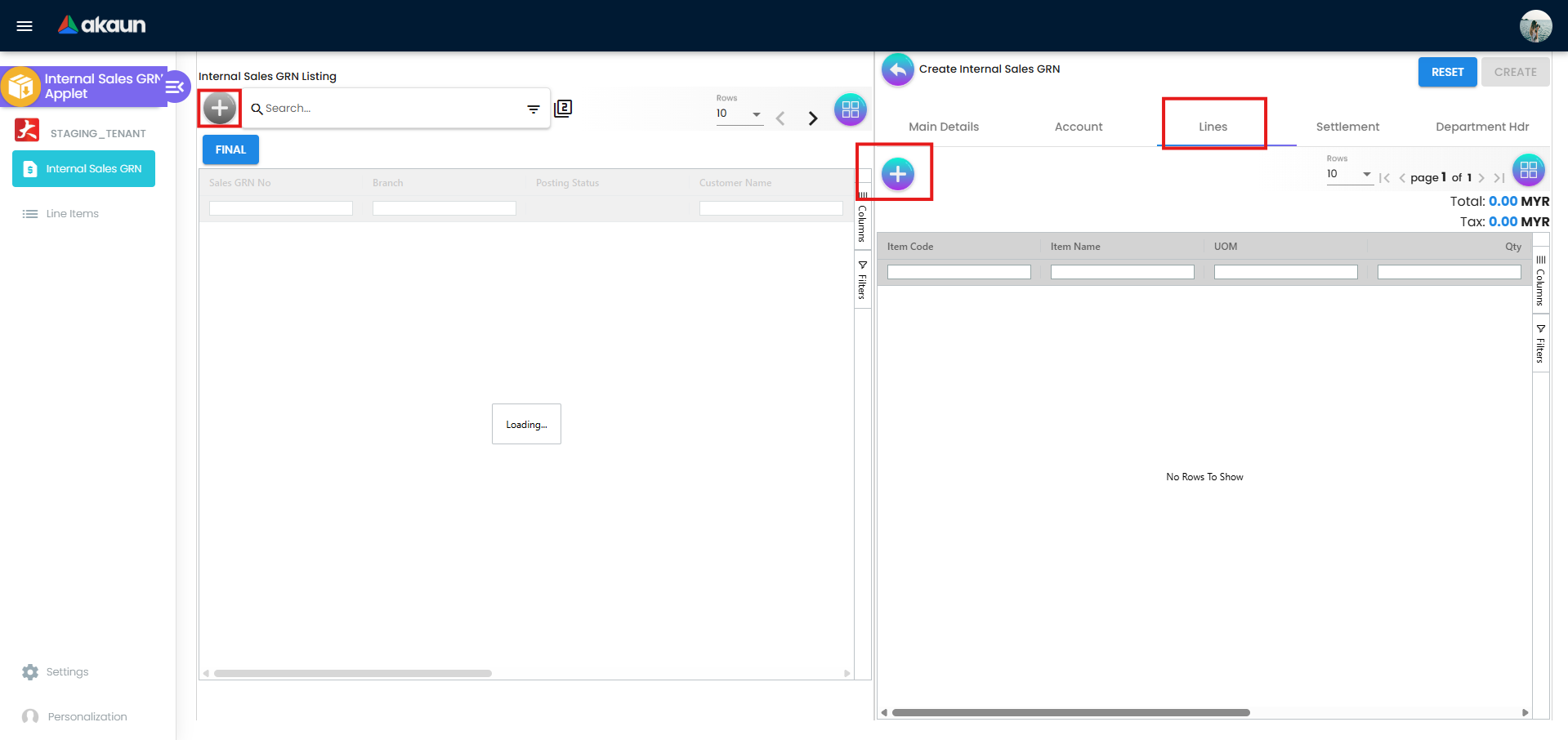The width and height of the screenshot is (1568, 740).
Task: Click the back arrow on Create Internal Sales GRN
Action: tap(896, 69)
